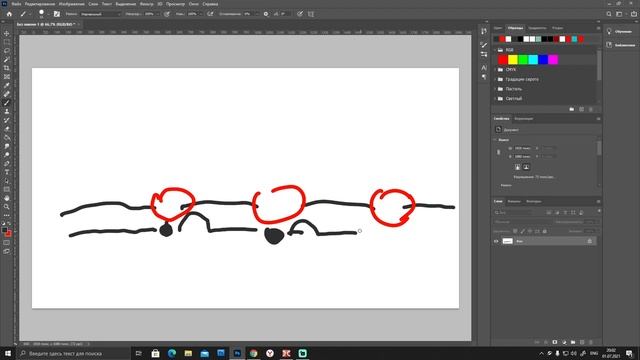The width and height of the screenshot is (640, 360).
Task: Toggle lock transparent pixels icon
Action: point(515,231)
